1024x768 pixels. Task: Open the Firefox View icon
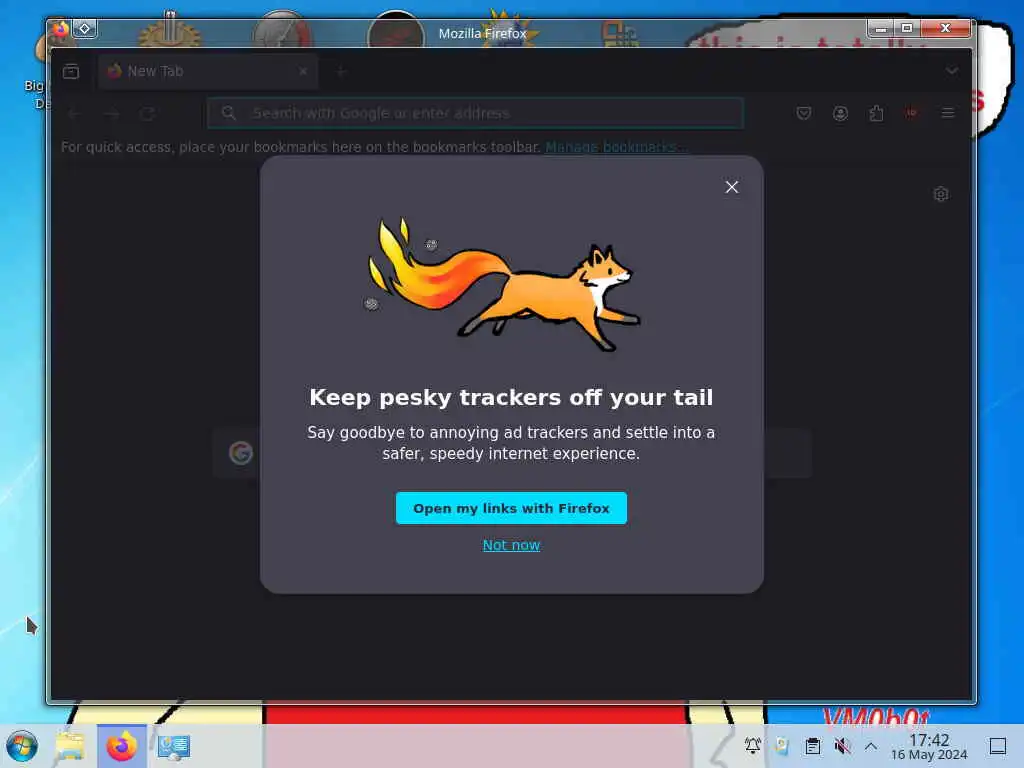(71, 71)
